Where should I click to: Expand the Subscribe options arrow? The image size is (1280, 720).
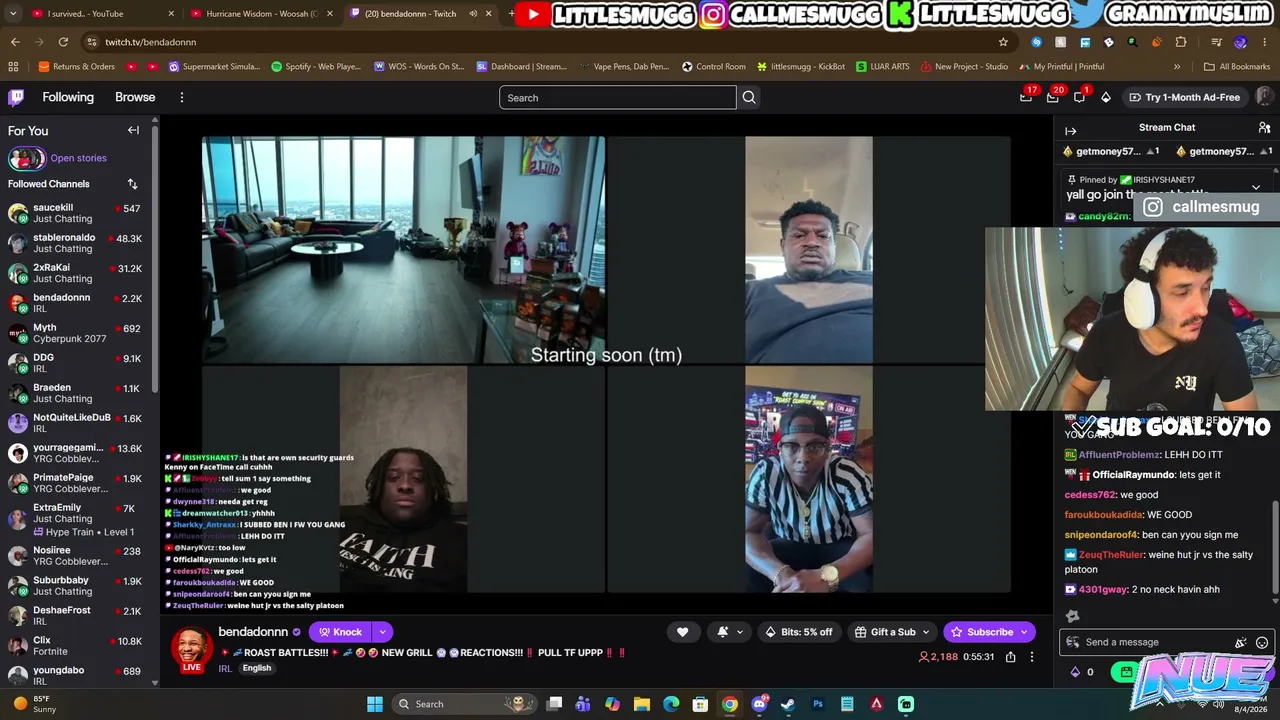point(1024,632)
